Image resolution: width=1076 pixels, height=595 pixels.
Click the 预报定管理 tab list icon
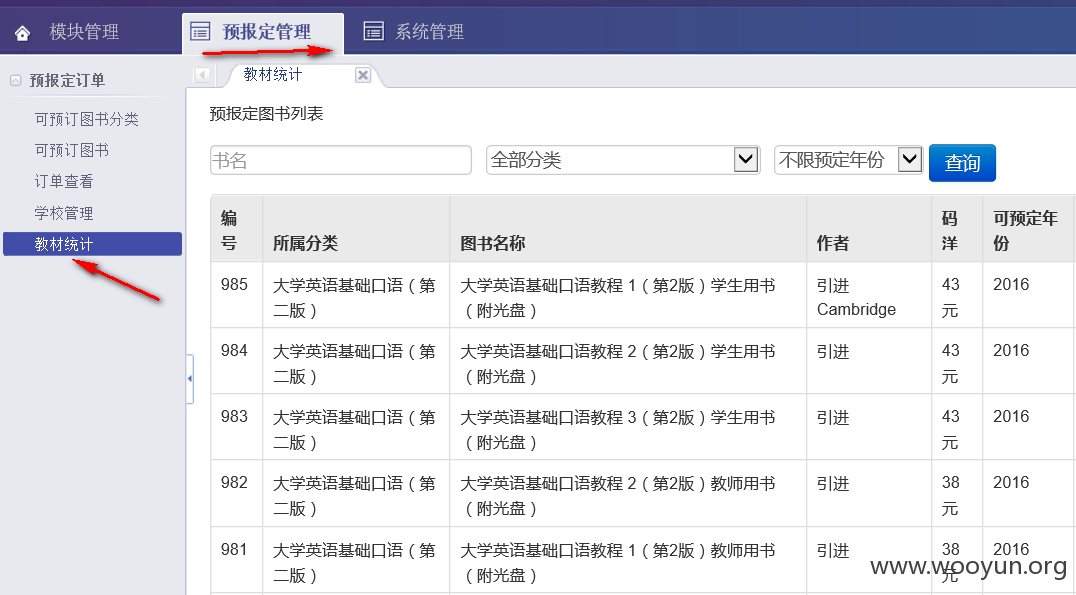[200, 31]
